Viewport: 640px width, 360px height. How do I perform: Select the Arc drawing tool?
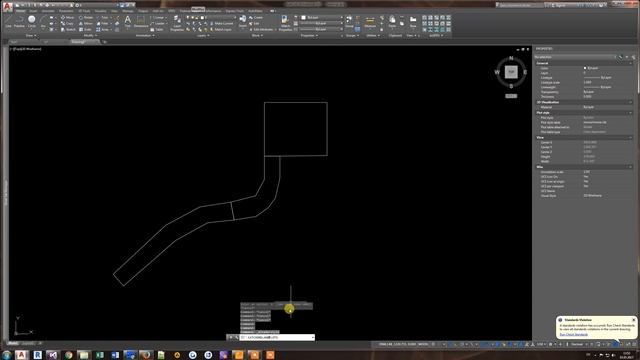click(43, 21)
